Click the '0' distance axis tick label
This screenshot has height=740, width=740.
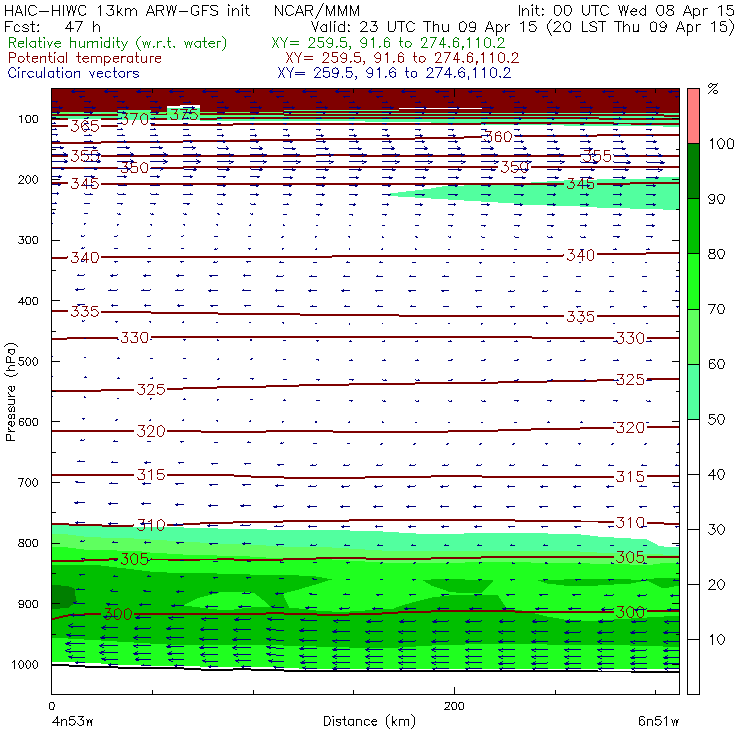(52, 706)
